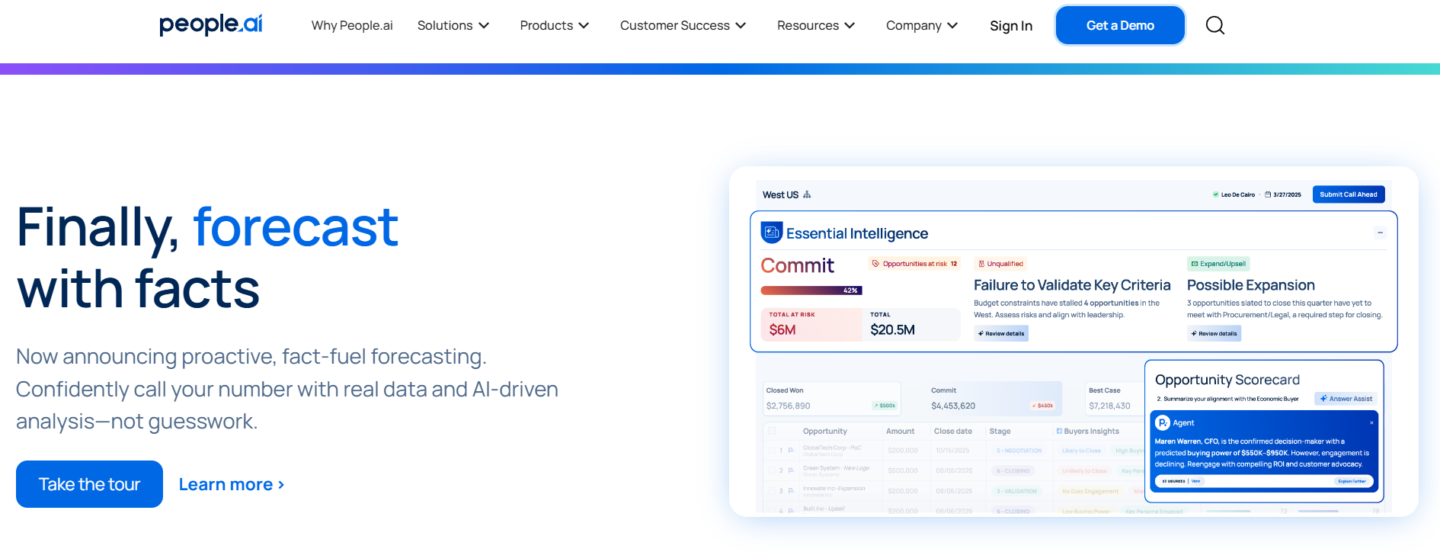Viewport: 1440px width, 552px height.
Task: Click the Get a Demo button
Action: [x=1120, y=26]
